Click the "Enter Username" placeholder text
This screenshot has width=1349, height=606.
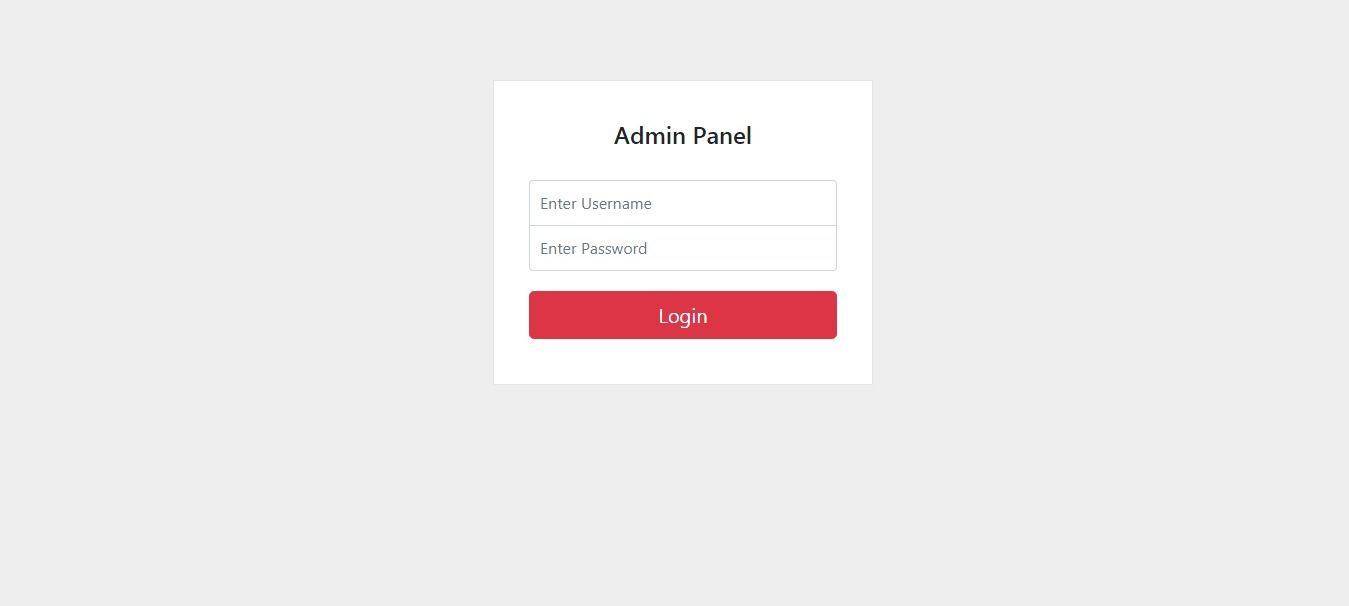pyautogui.click(x=596, y=204)
